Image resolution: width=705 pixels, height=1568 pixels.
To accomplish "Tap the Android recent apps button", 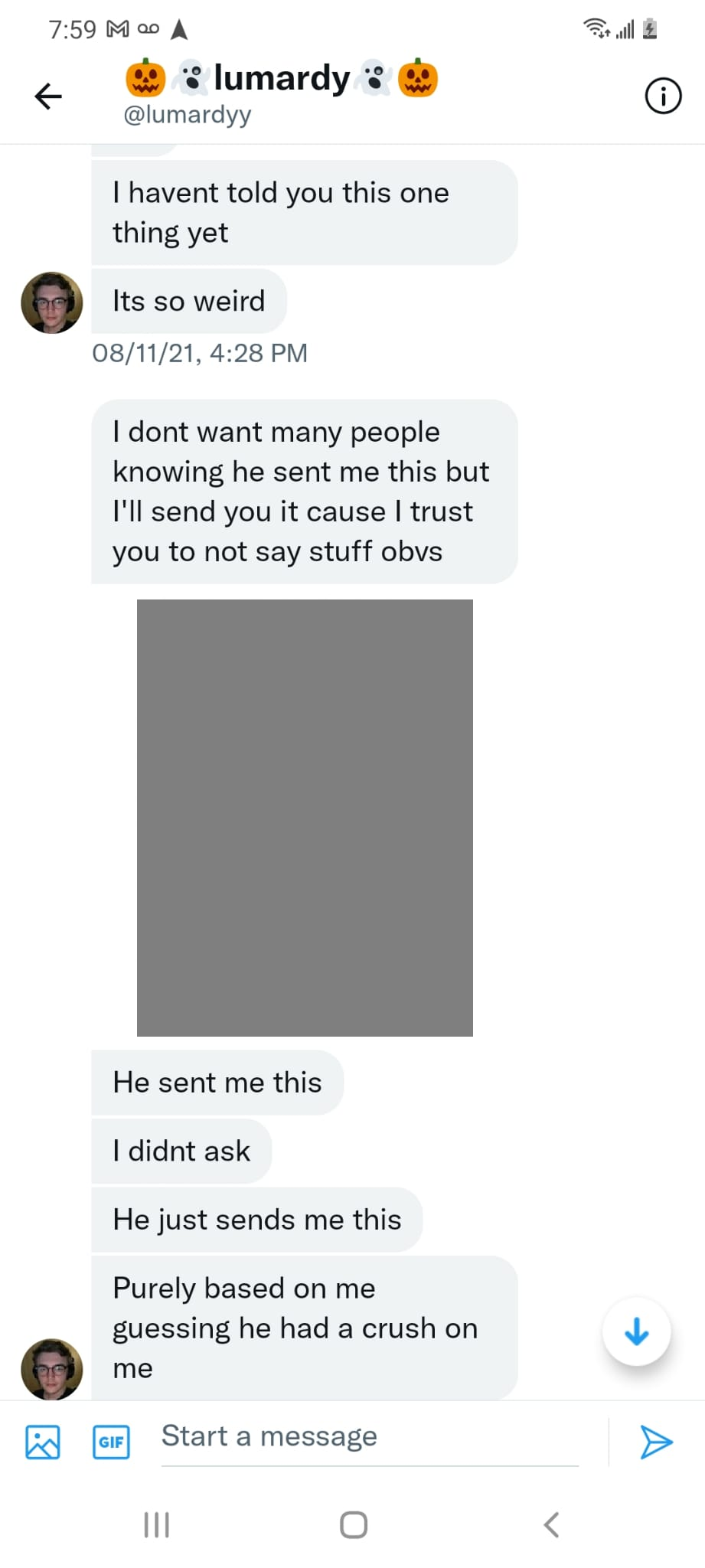I will click(x=157, y=1524).
